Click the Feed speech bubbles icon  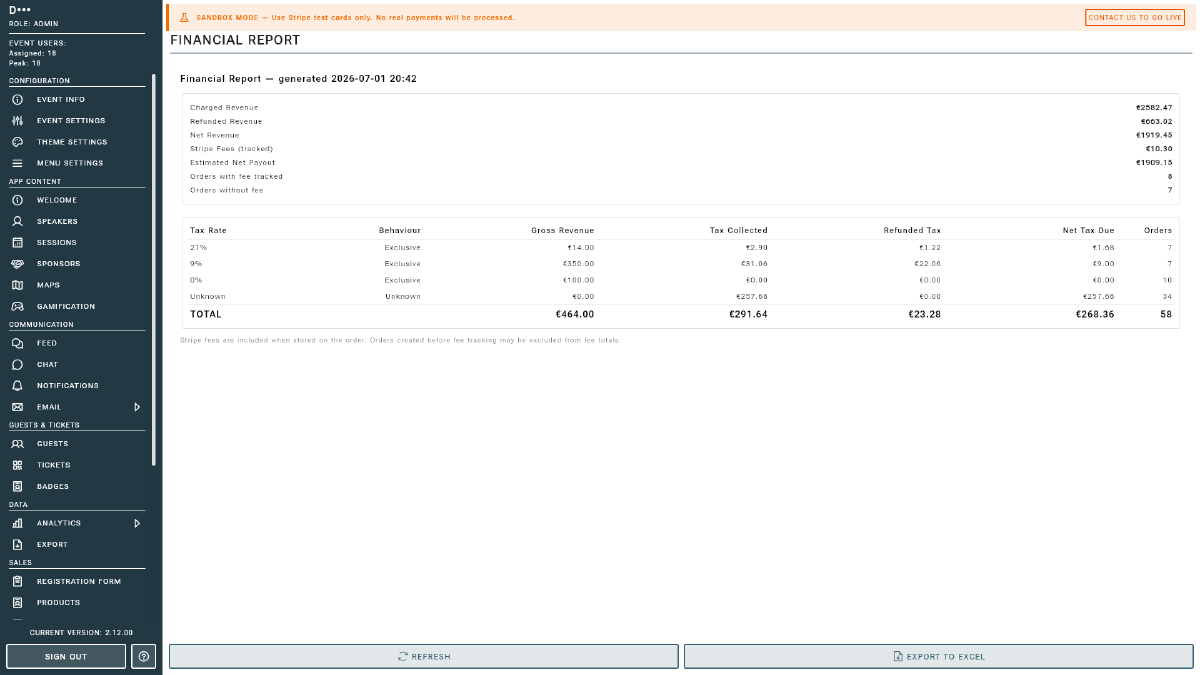point(17,343)
